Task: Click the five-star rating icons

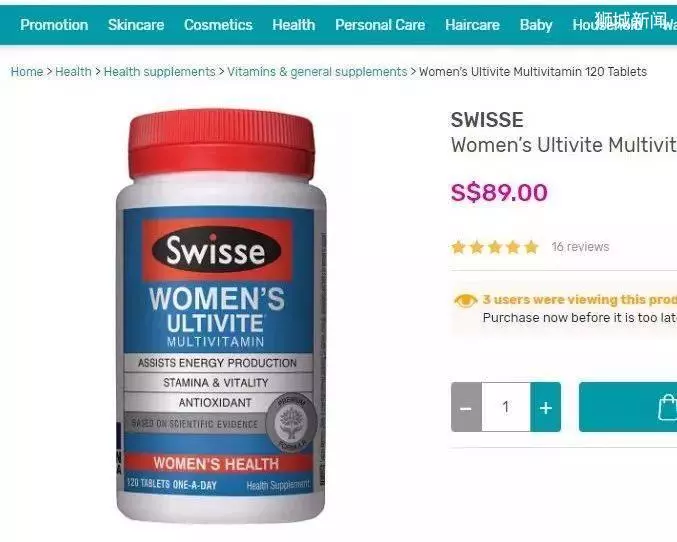Action: (495, 247)
